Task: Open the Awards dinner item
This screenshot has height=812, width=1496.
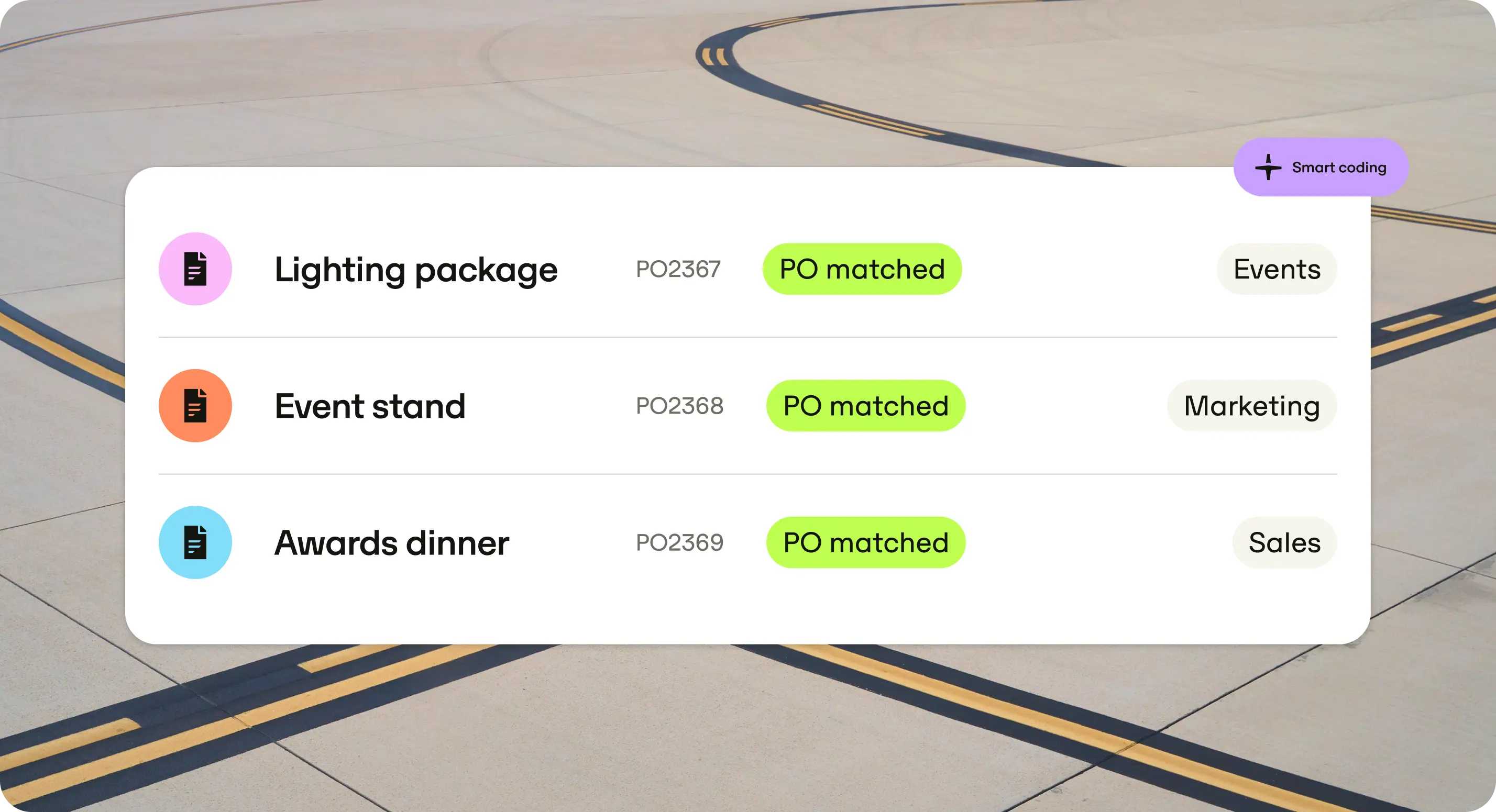Action: click(391, 543)
